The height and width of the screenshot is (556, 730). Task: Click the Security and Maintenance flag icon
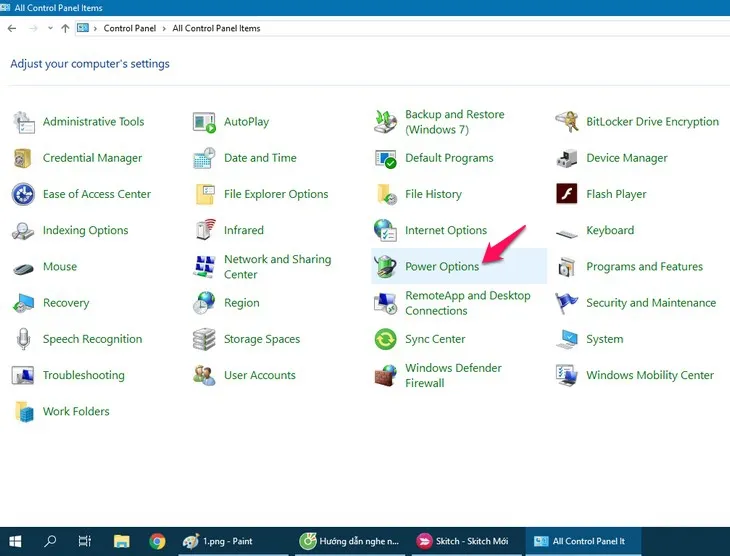pos(567,303)
